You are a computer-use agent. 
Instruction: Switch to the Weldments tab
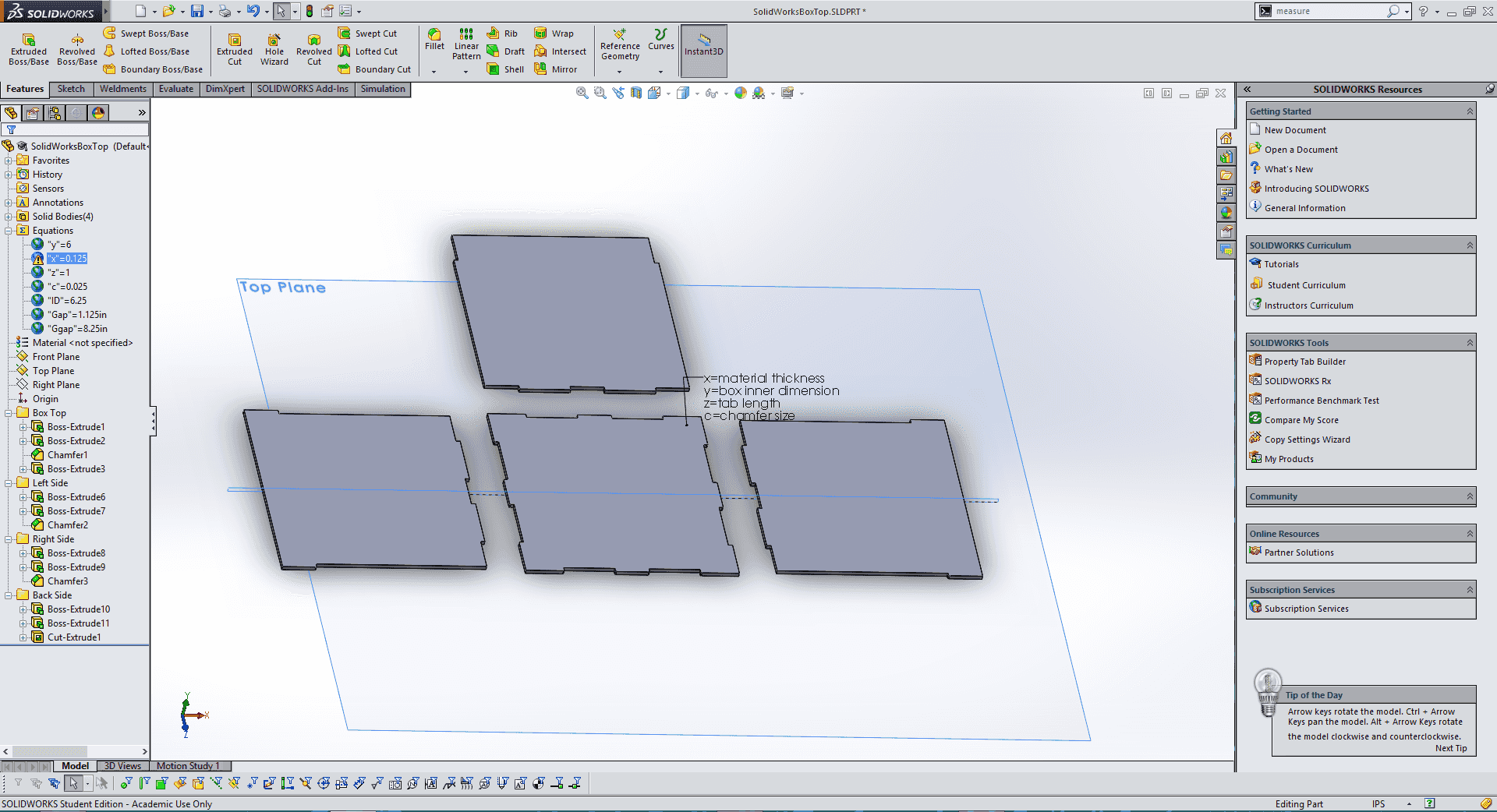(x=122, y=89)
